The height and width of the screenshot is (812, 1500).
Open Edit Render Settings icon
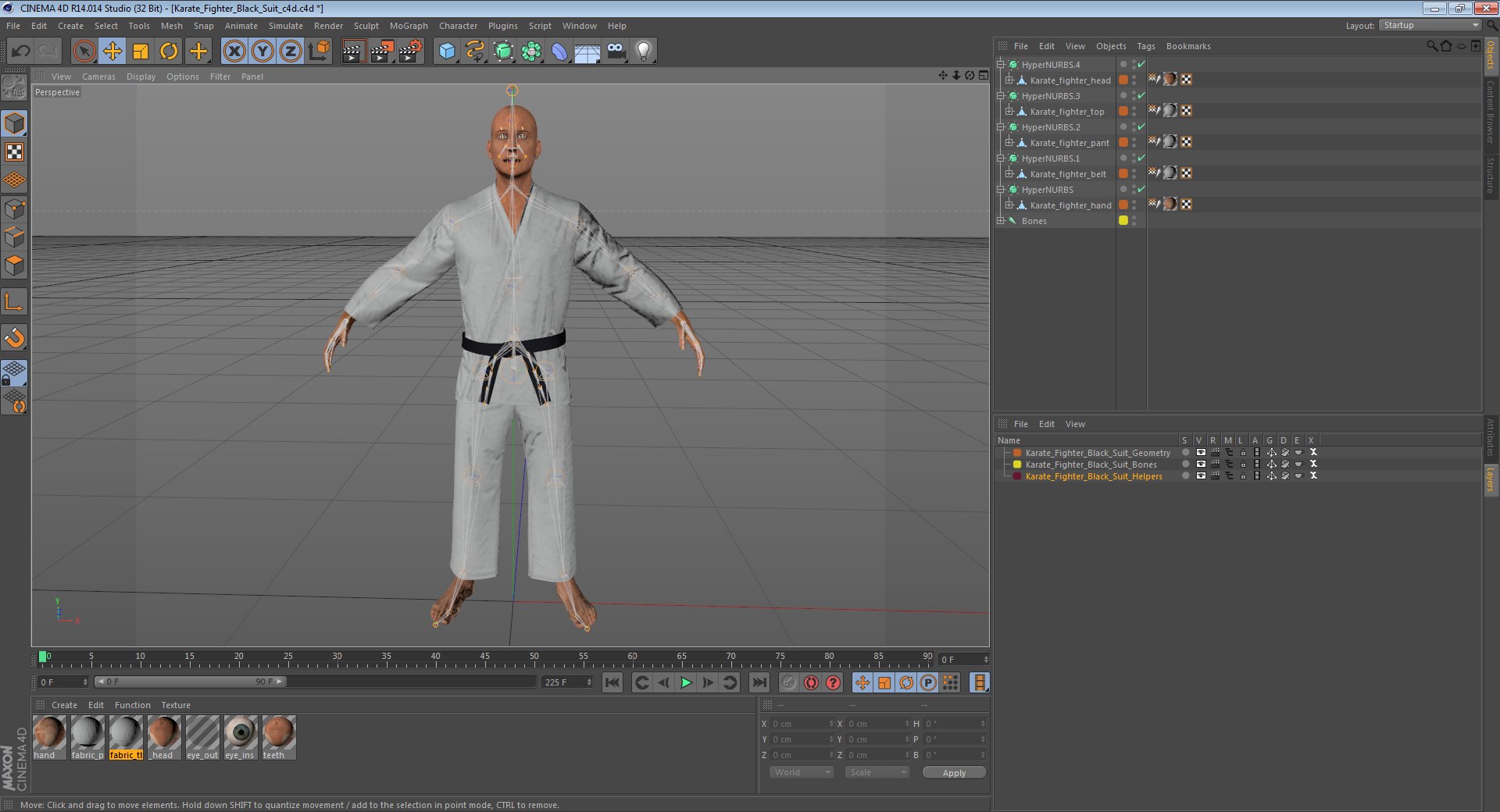point(410,52)
